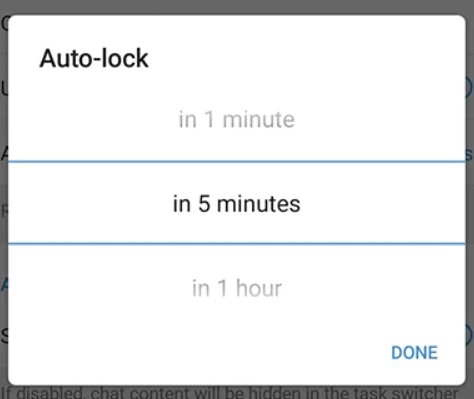Click dimmed "C" letter at top left corner
This screenshot has height=399, width=474.
[5, 23]
